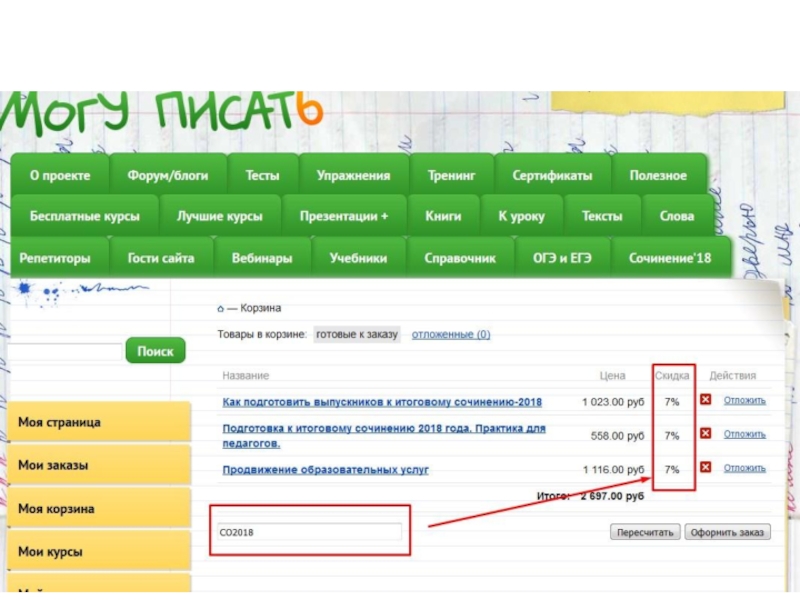Viewport: 800px width, 600px height.
Task: Go to Тесты section
Action: [262, 176]
